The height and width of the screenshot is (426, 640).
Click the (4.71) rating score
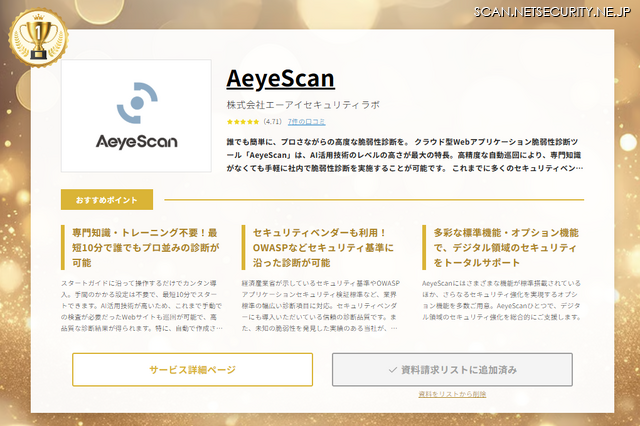tap(272, 123)
